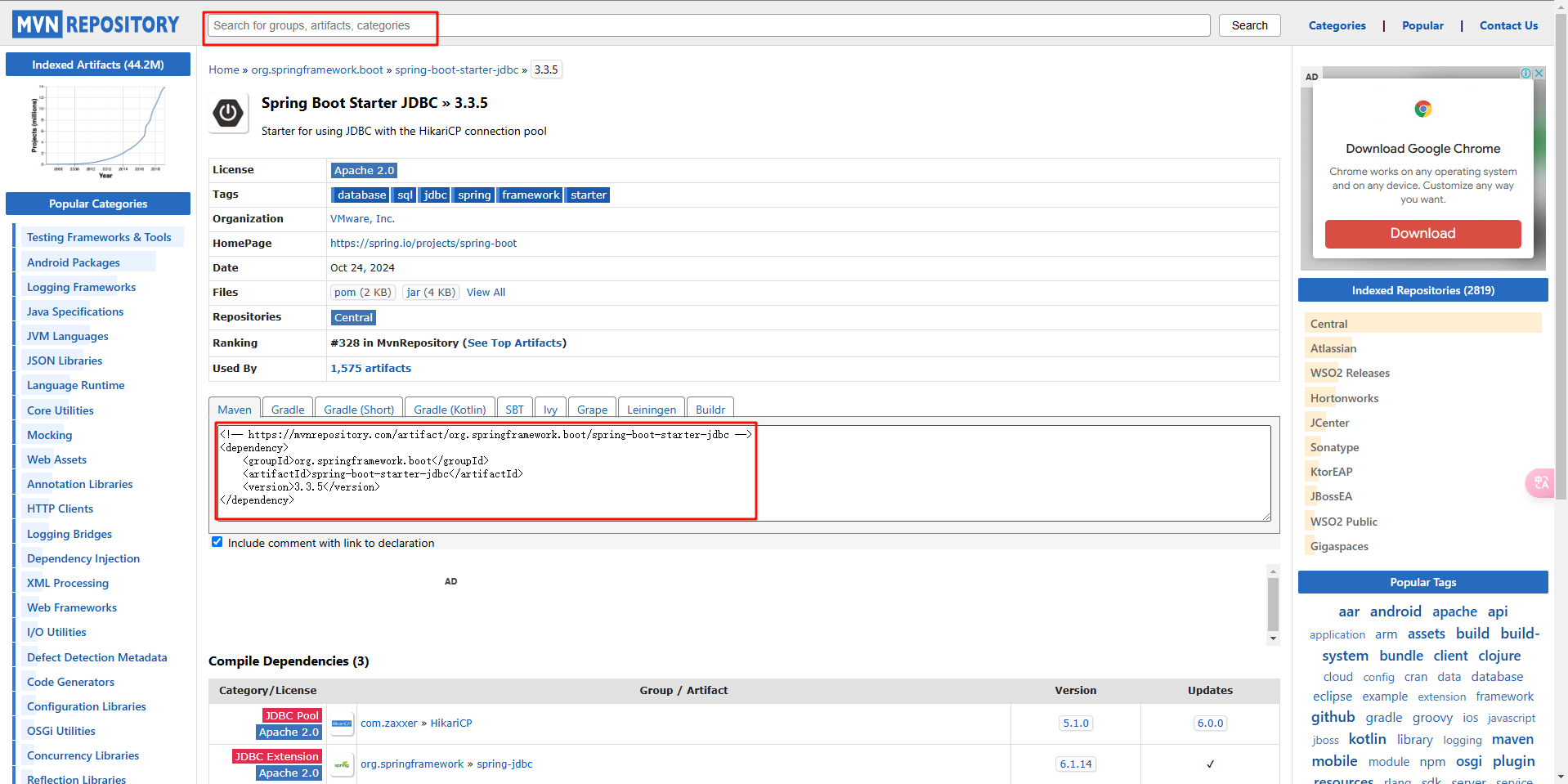The image size is (1568, 784).
Task: Open the spring.io homepage link
Action: [x=423, y=243]
